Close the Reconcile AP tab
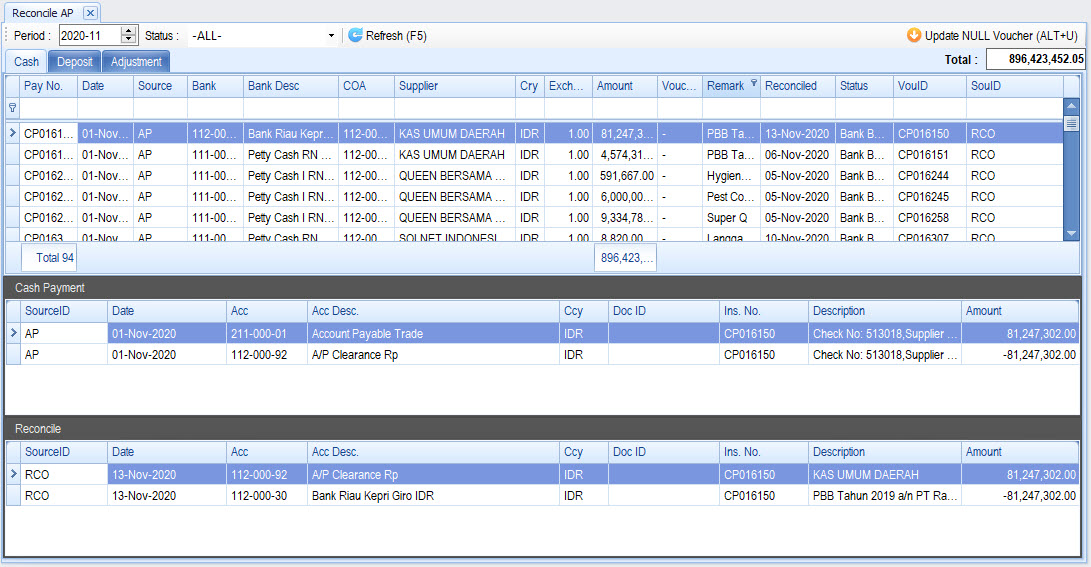 [89, 13]
